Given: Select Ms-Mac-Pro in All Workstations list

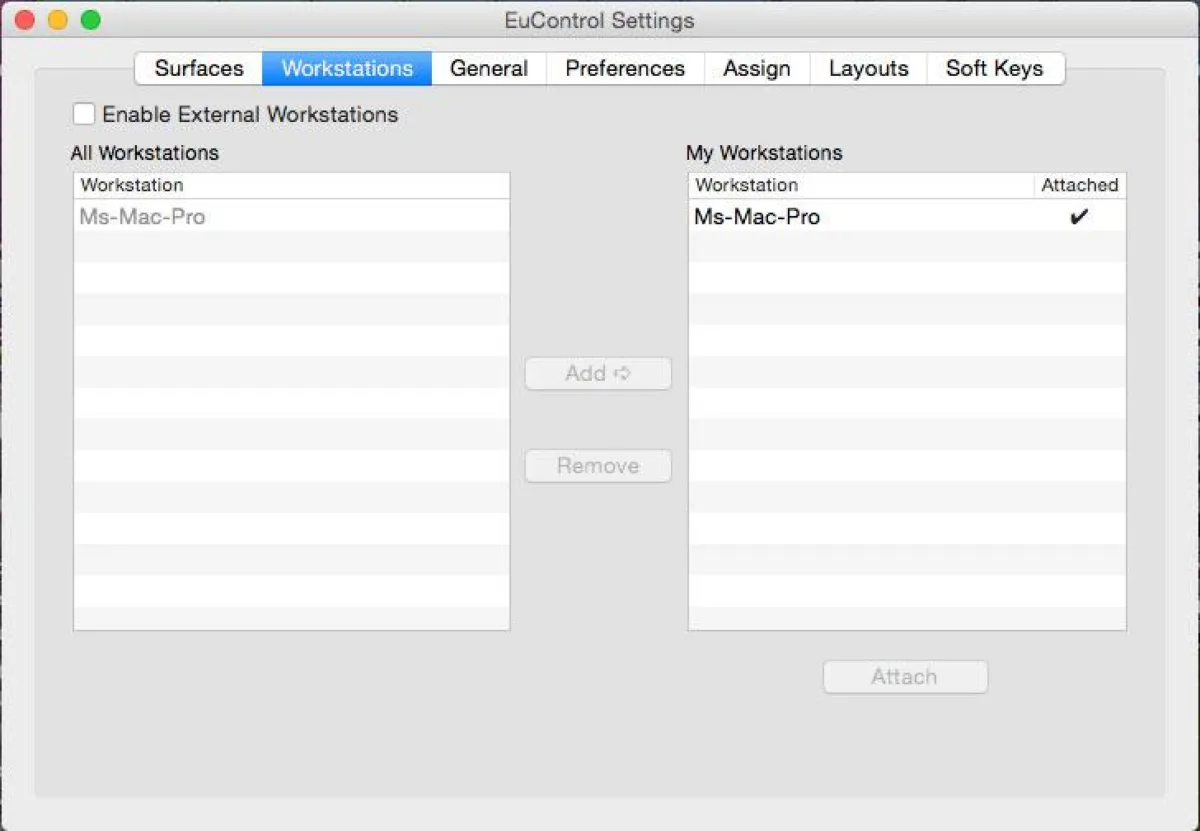Looking at the screenshot, I should [292, 216].
